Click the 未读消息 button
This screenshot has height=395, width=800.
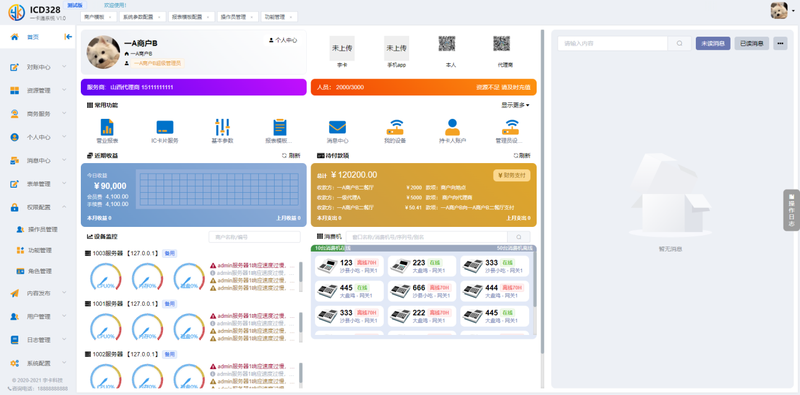click(x=713, y=43)
